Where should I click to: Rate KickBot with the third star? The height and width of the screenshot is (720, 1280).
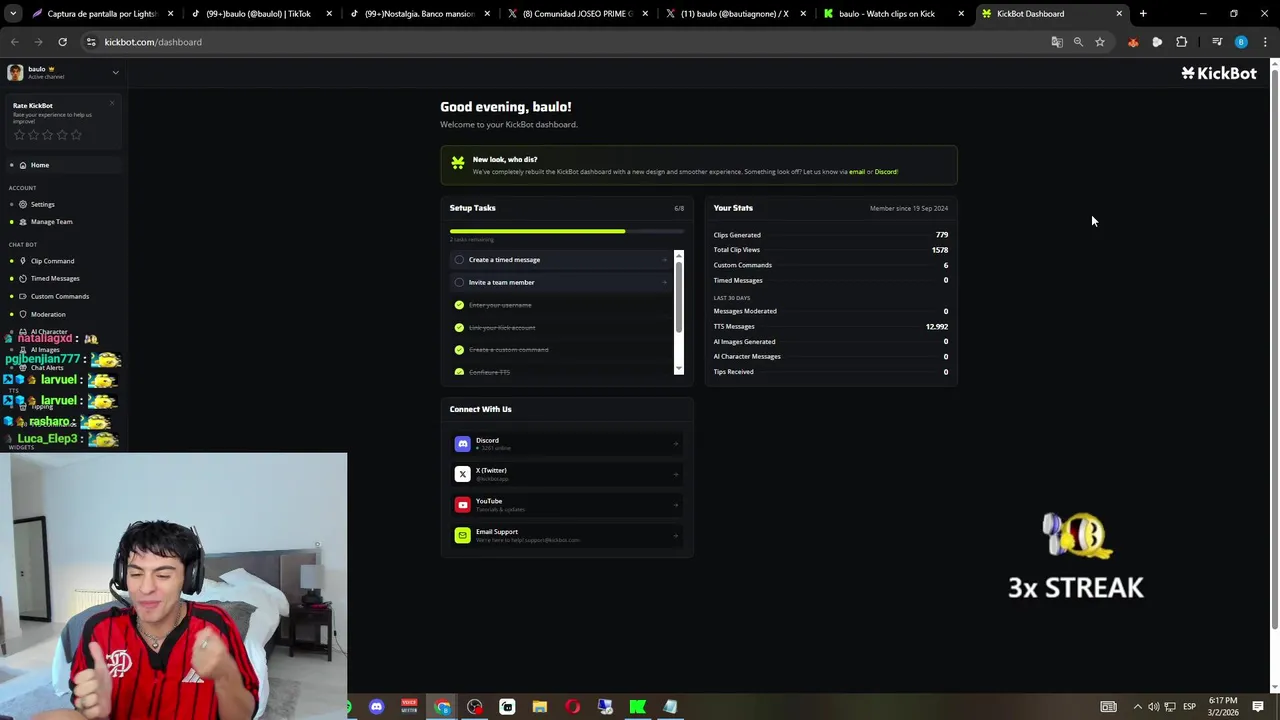(48, 135)
